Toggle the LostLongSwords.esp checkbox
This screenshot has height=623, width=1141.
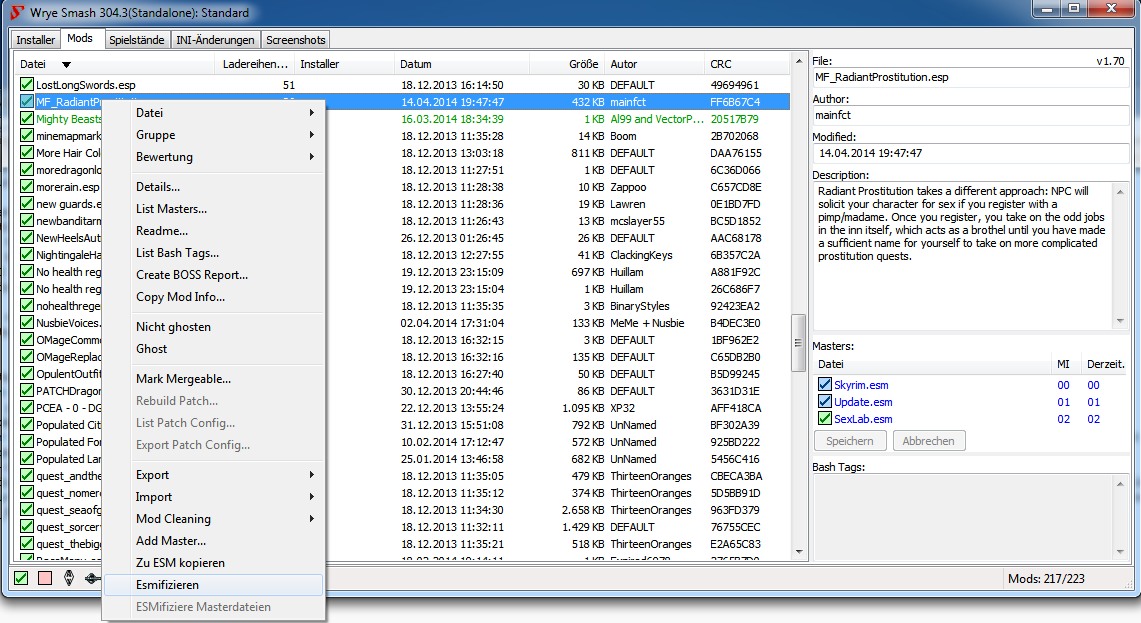(27, 85)
